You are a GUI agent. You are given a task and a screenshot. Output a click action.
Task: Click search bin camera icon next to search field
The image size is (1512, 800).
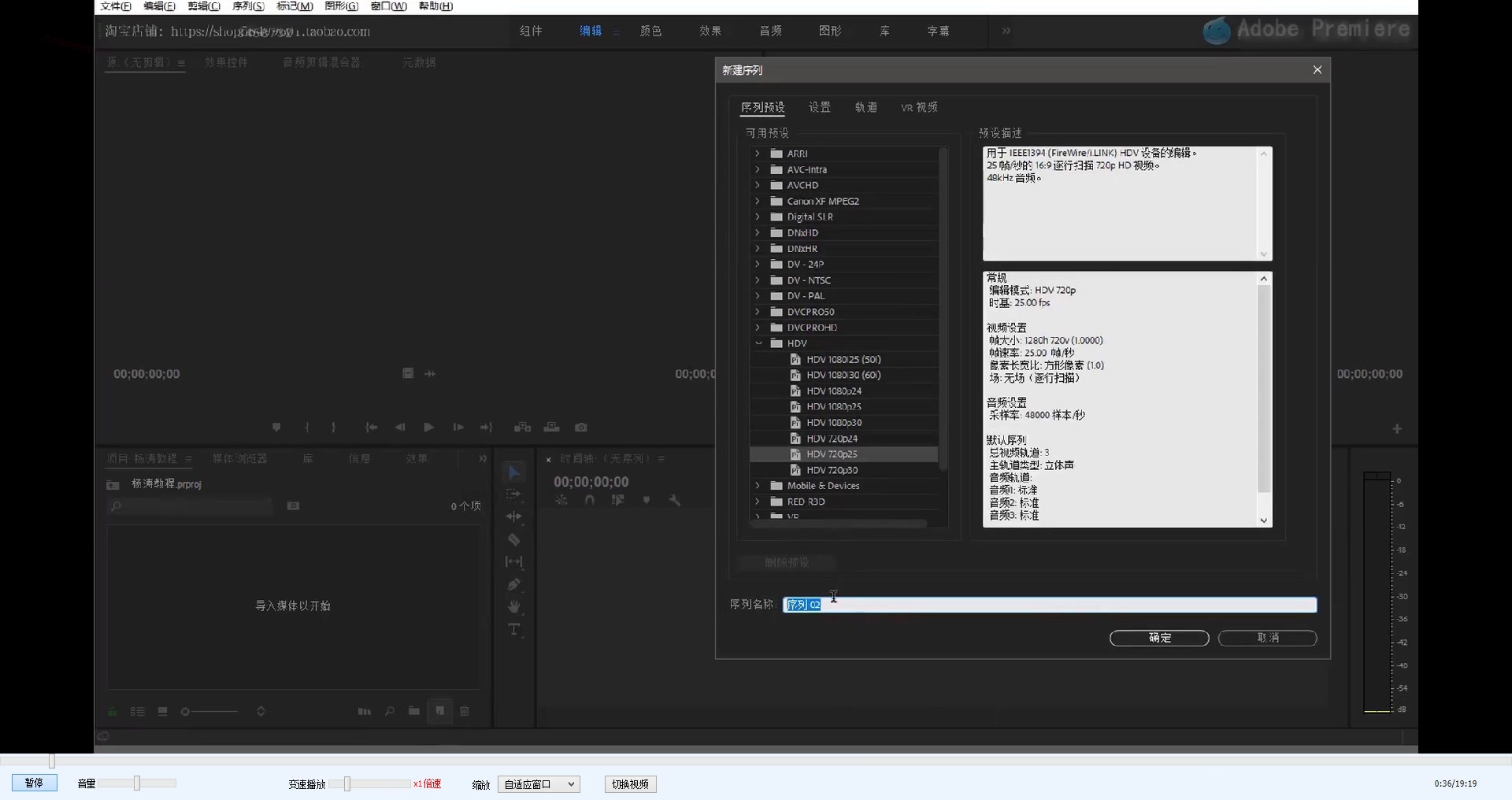(x=294, y=506)
